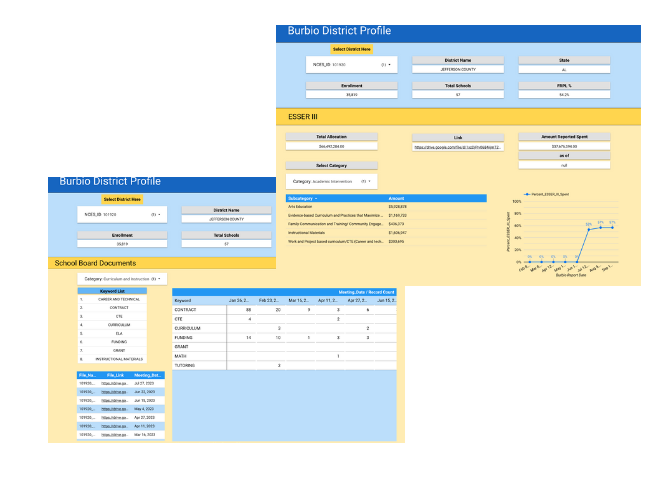Select the Family Communication and Training row
The width and height of the screenshot is (672, 480).
[386, 224]
